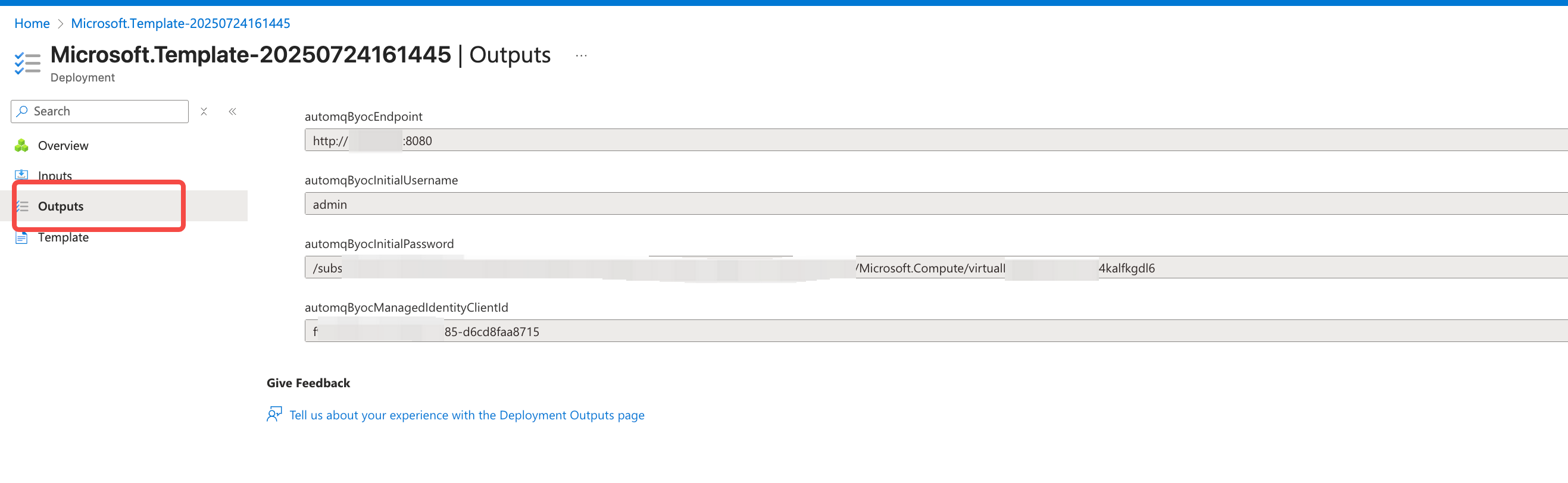
Task: Click the magnifier icon in search box
Action: (x=23, y=111)
